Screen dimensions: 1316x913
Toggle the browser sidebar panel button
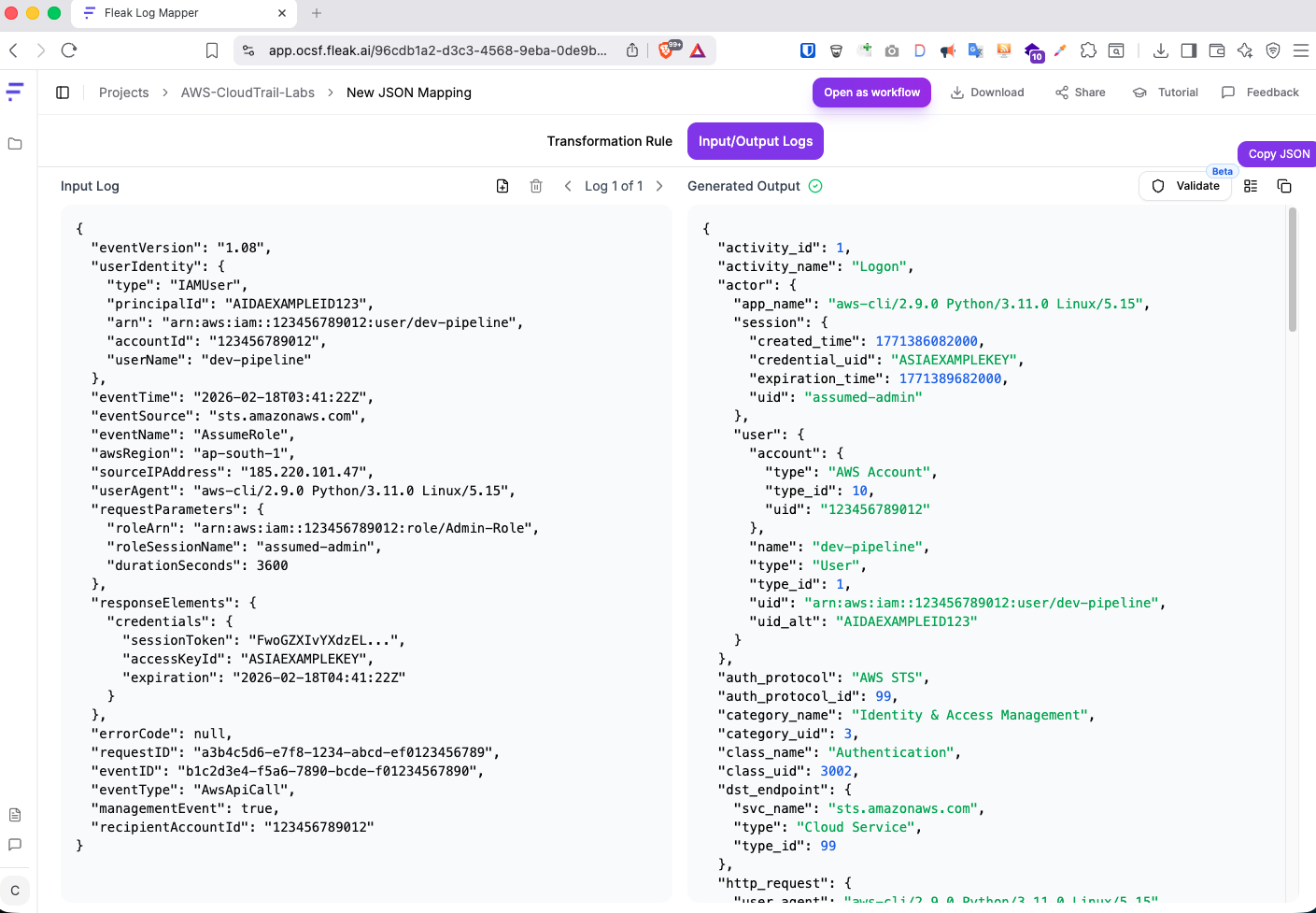[1188, 50]
